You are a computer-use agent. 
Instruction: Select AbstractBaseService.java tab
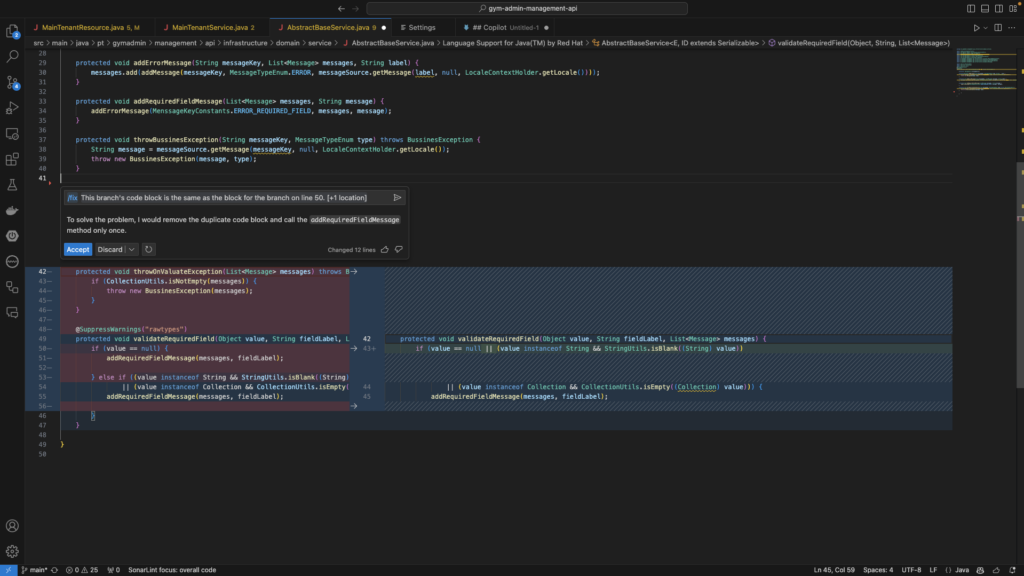click(331, 27)
